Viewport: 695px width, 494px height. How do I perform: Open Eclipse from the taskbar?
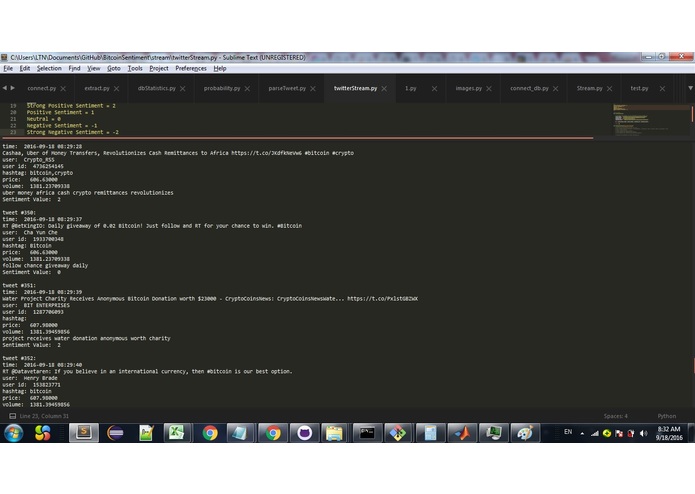click(x=115, y=433)
